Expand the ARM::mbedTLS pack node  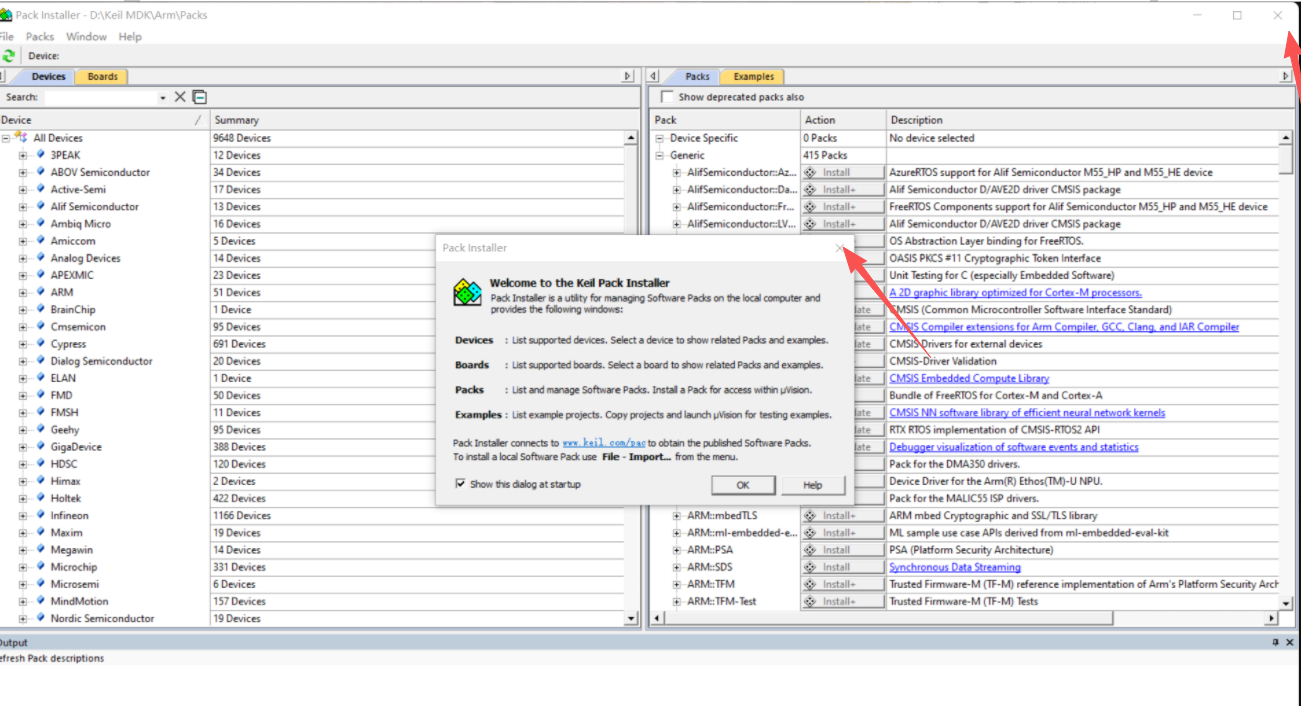[x=677, y=516]
